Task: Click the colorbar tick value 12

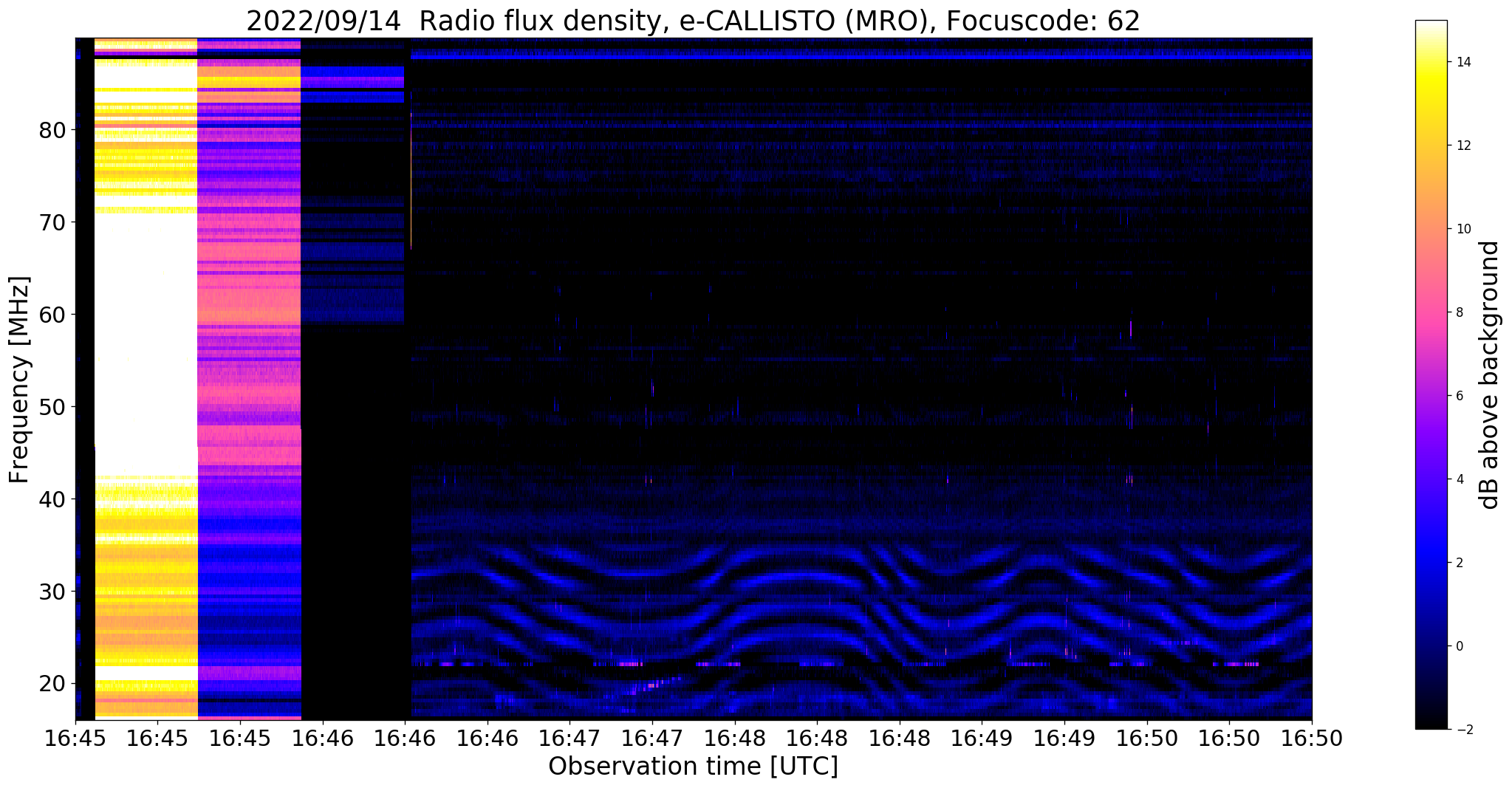Action: (1463, 145)
